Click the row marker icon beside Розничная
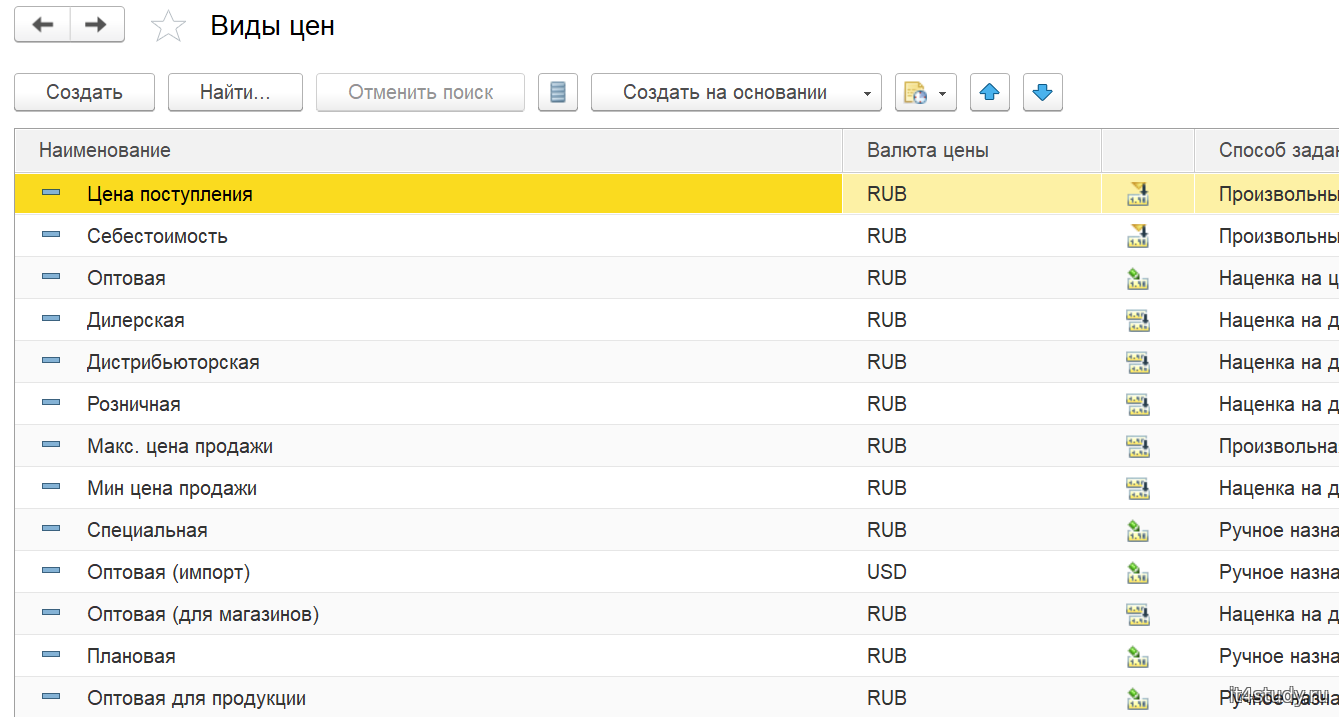 pos(52,404)
